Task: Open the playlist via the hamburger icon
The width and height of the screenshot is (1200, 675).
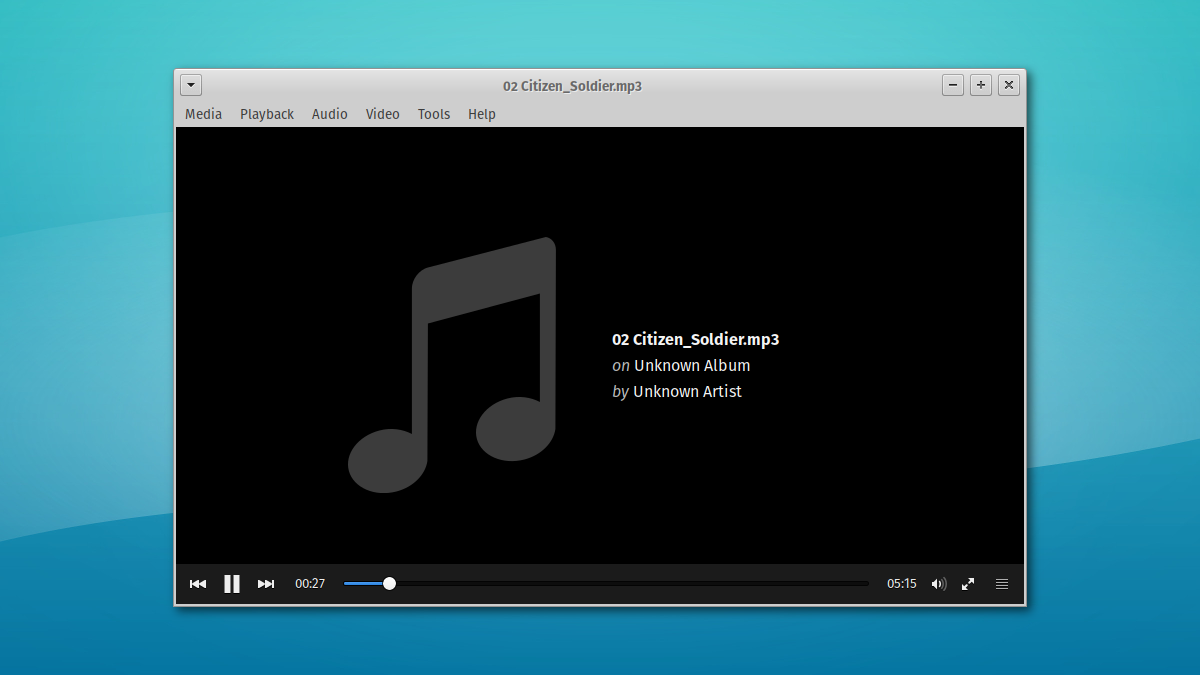Action: click(1001, 583)
